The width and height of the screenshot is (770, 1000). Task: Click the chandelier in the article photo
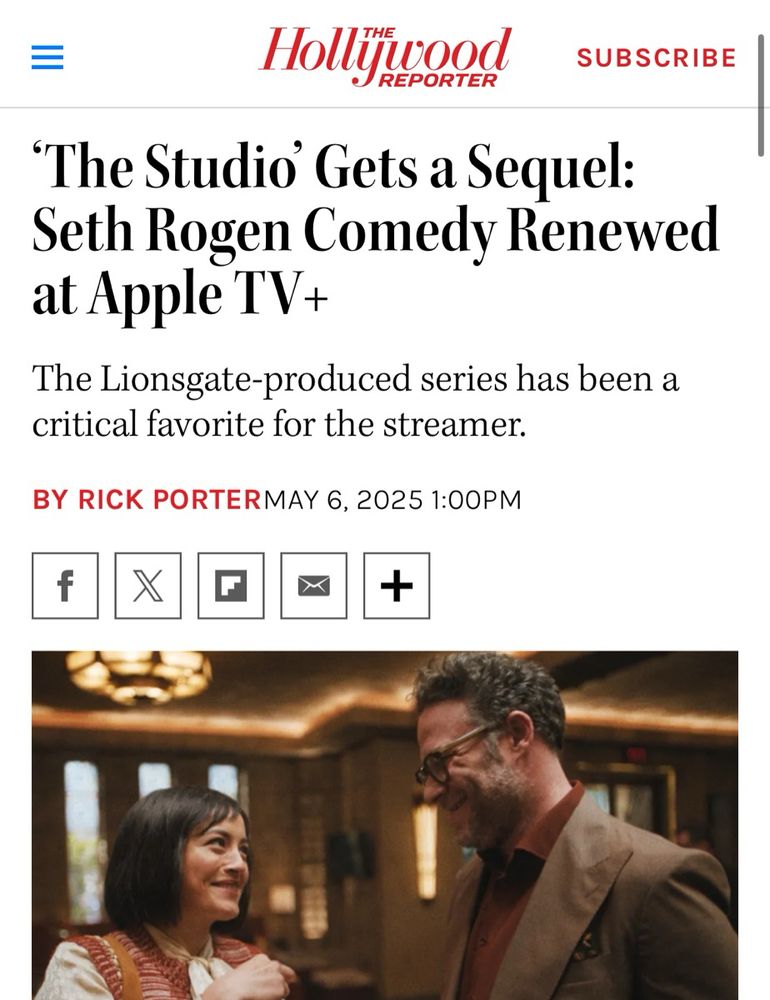[x=139, y=676]
